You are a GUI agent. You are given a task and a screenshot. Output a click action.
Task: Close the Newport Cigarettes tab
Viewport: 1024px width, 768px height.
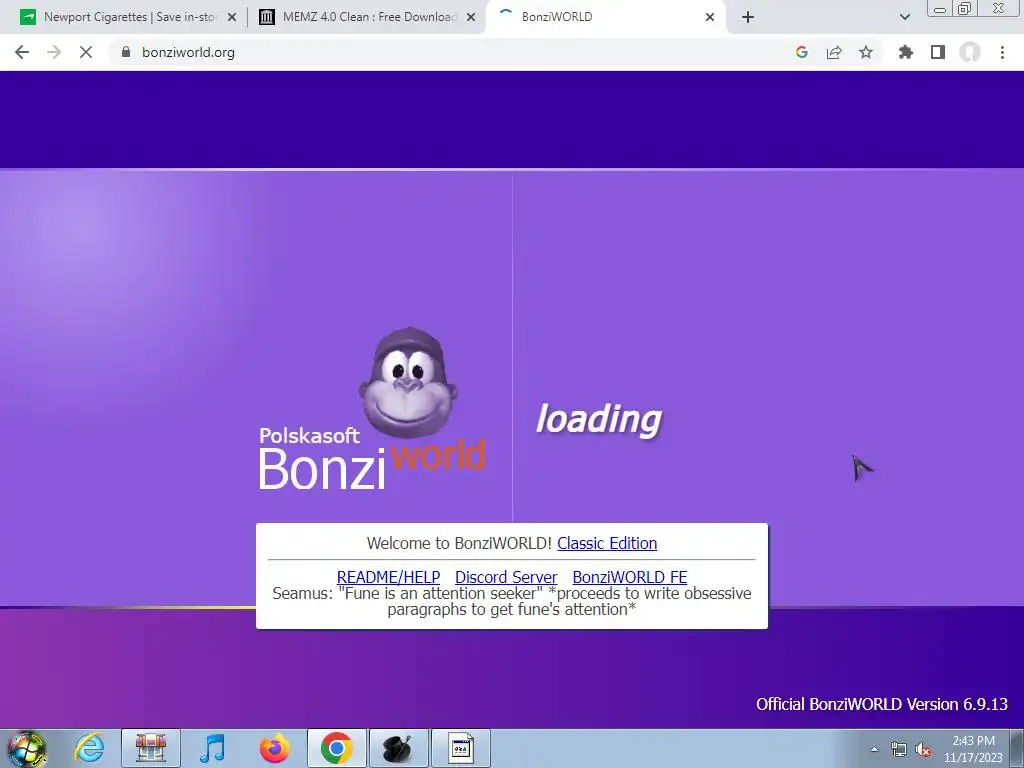232,17
